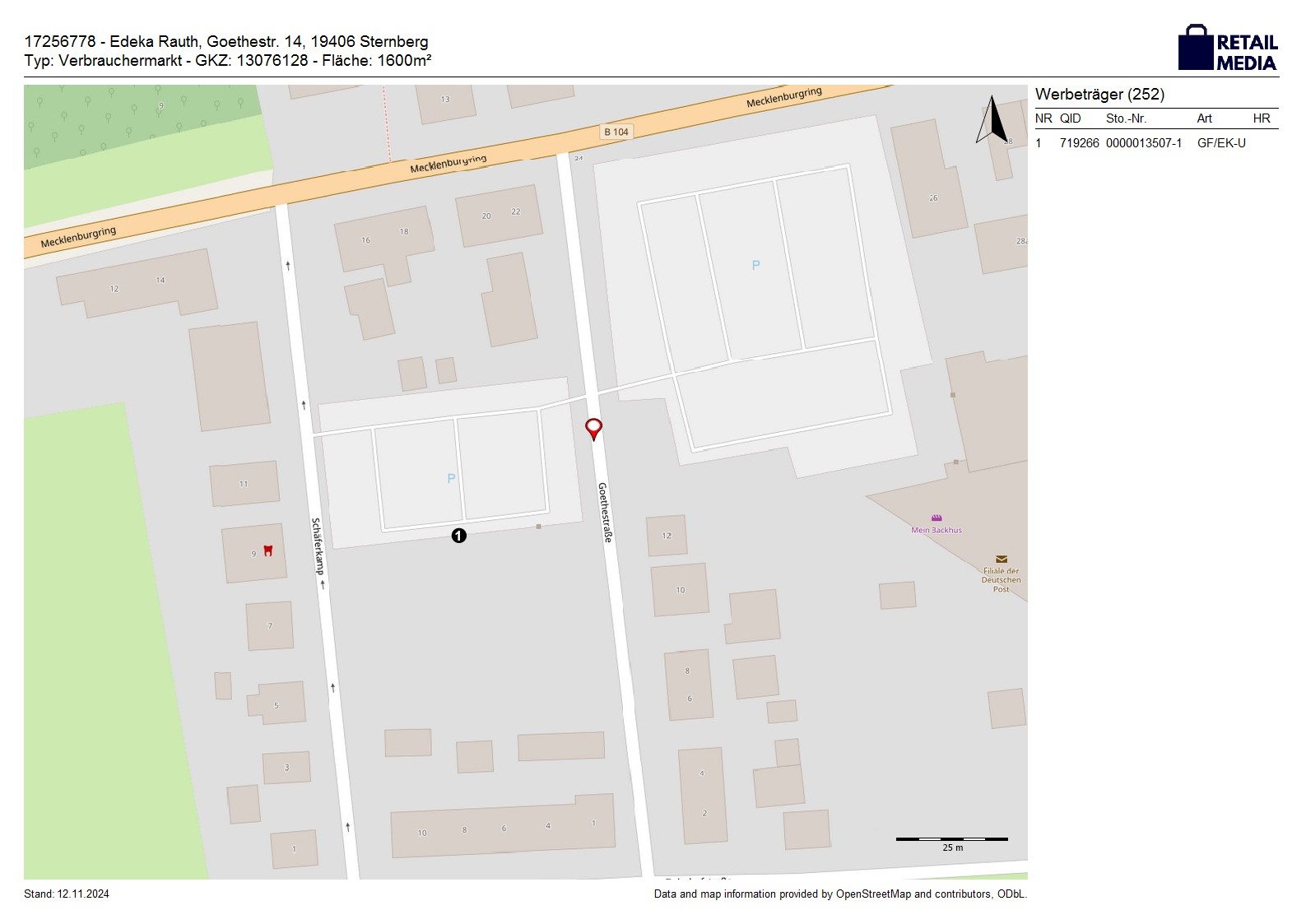Click the Schäferkamp street label
The width and height of the screenshot is (1306, 924).
point(317,545)
